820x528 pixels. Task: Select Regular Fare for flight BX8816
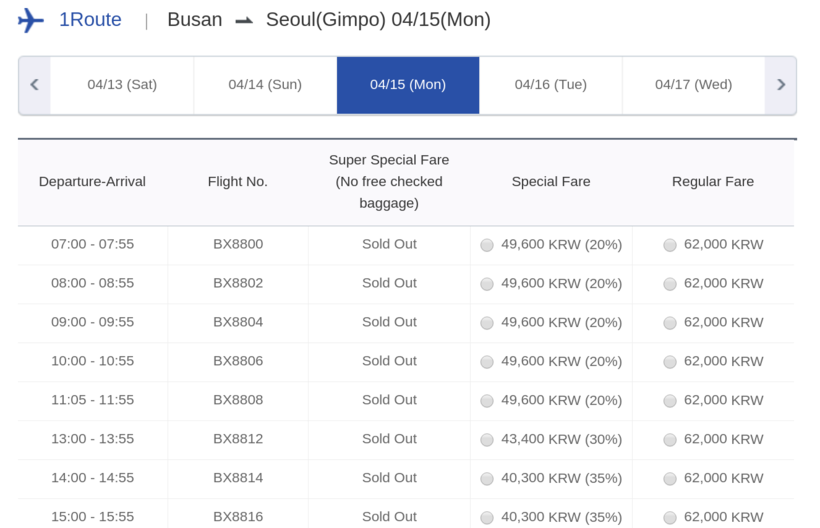(670, 518)
